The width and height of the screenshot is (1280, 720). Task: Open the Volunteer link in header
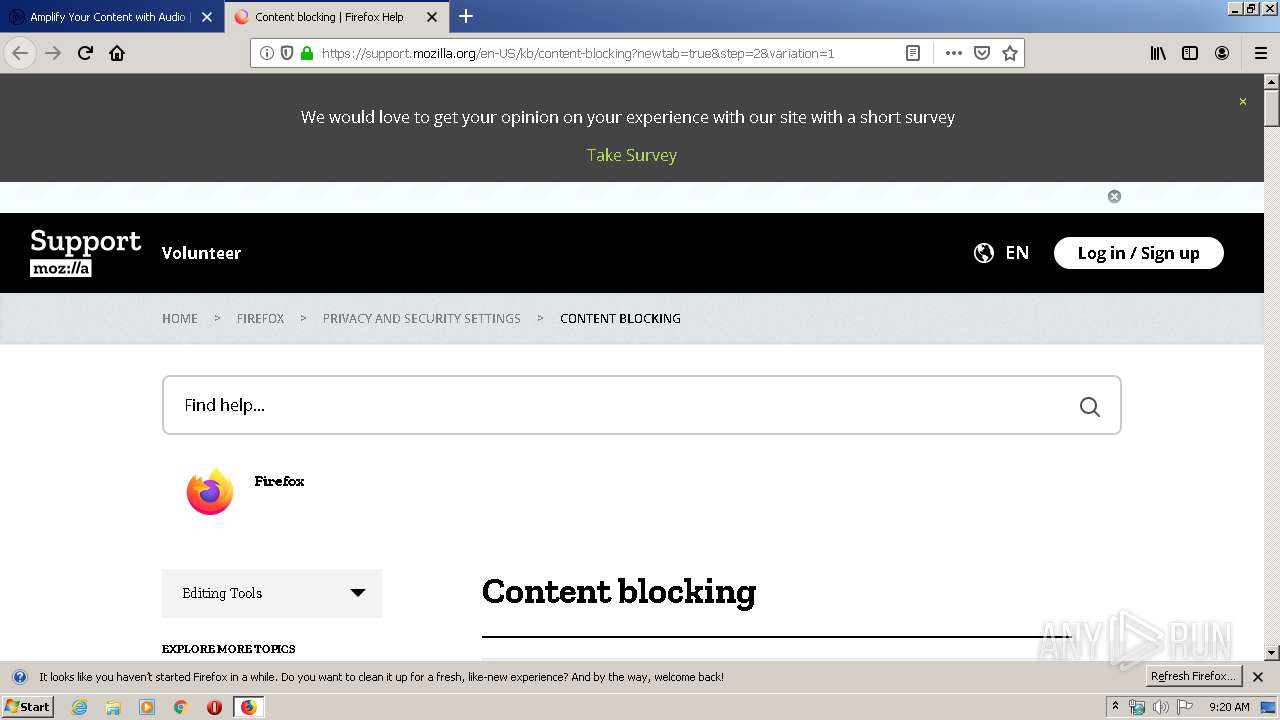(x=201, y=253)
